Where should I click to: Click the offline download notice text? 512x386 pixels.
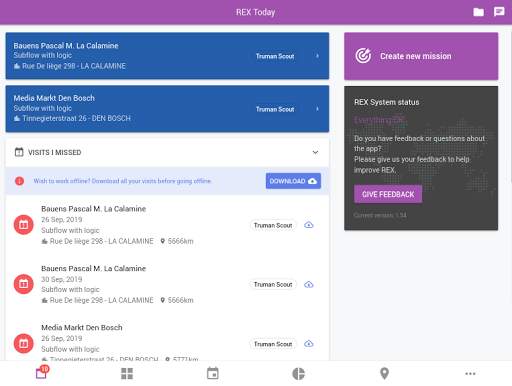click(x=122, y=181)
